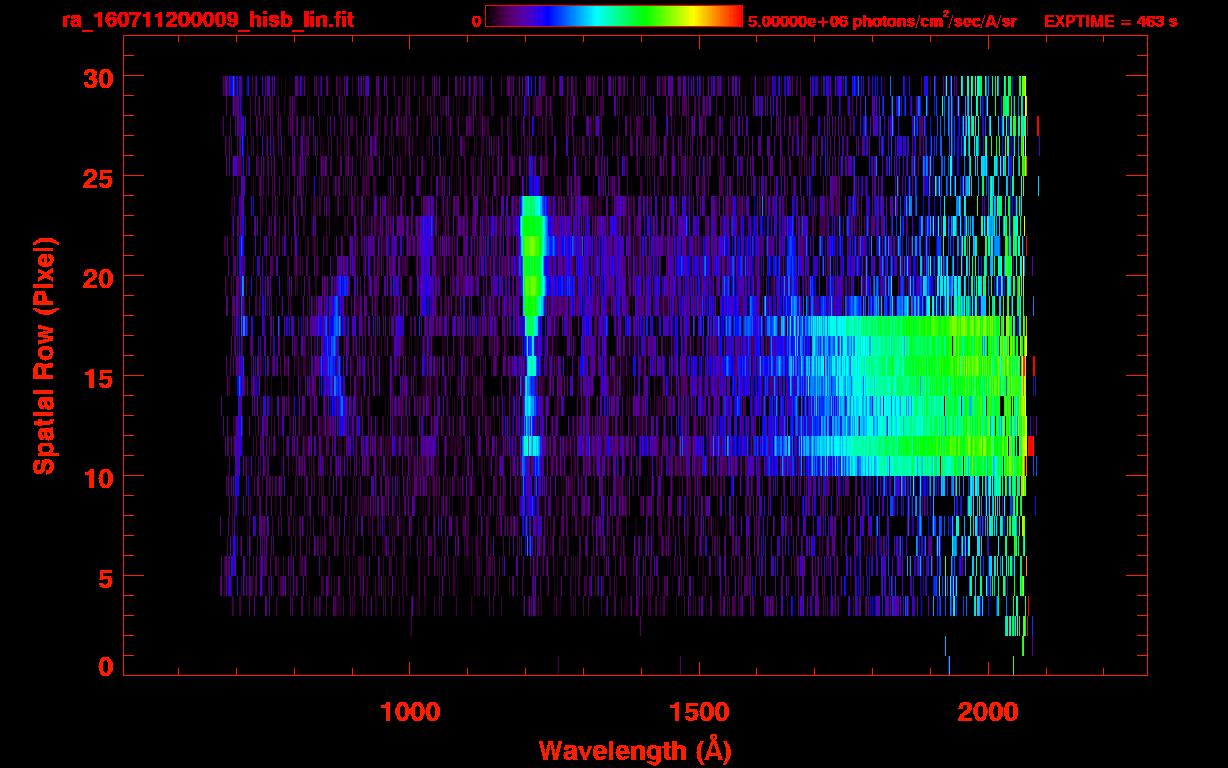
Task: Click the 1500 tick label on the wavelength axis
Action: [698, 712]
